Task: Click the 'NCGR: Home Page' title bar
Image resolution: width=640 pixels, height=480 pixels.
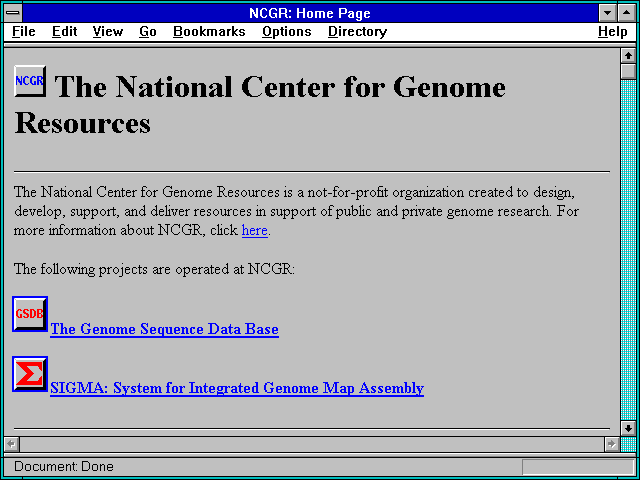Action: click(x=310, y=13)
